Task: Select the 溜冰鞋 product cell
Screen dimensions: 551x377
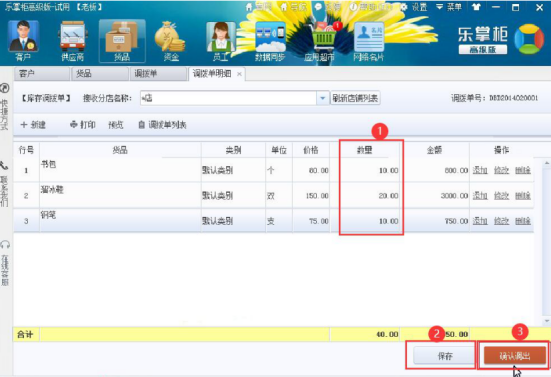Action: [x=120, y=196]
